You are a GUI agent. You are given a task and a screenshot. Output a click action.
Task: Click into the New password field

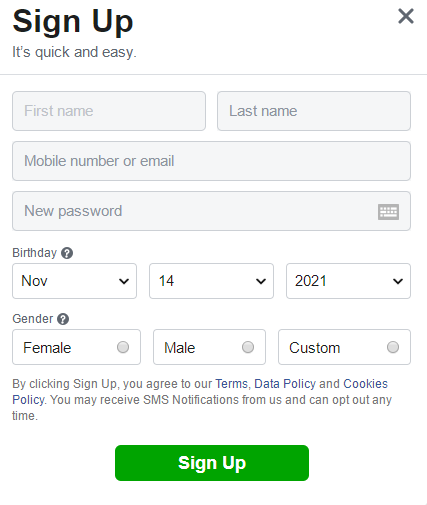[x=211, y=211]
